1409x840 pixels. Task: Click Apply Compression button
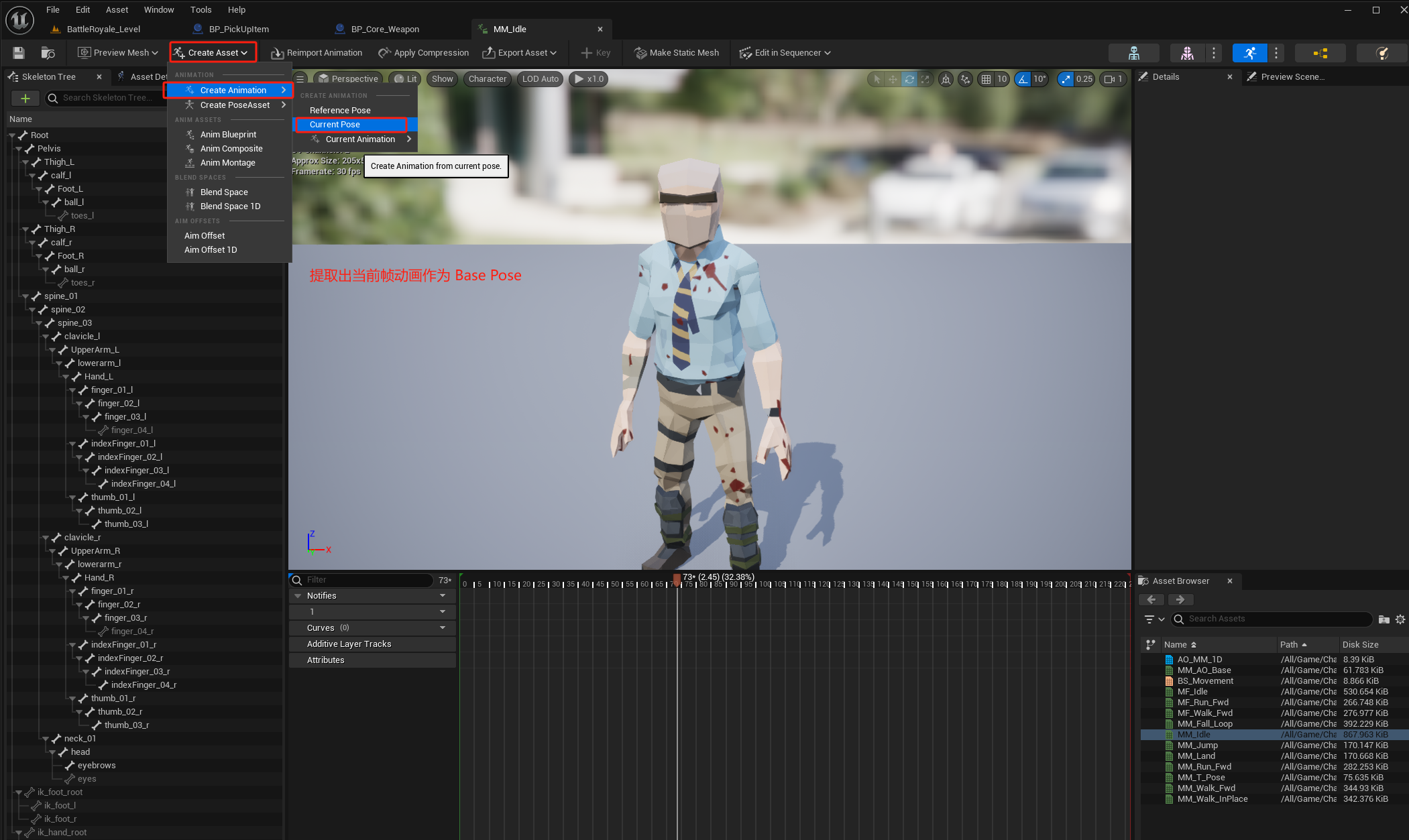(x=423, y=53)
